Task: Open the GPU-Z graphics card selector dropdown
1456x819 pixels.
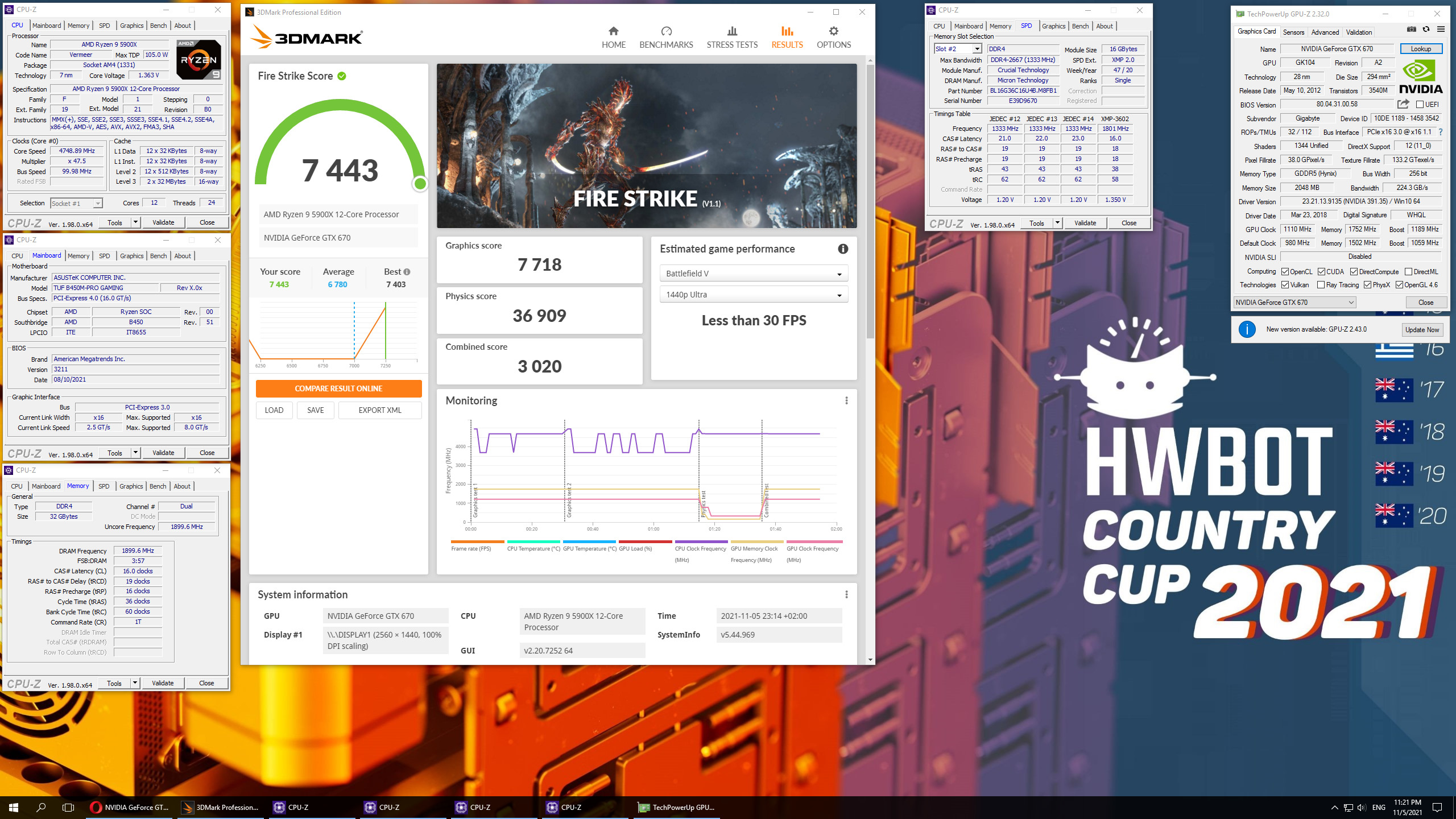Action: click(x=1294, y=303)
